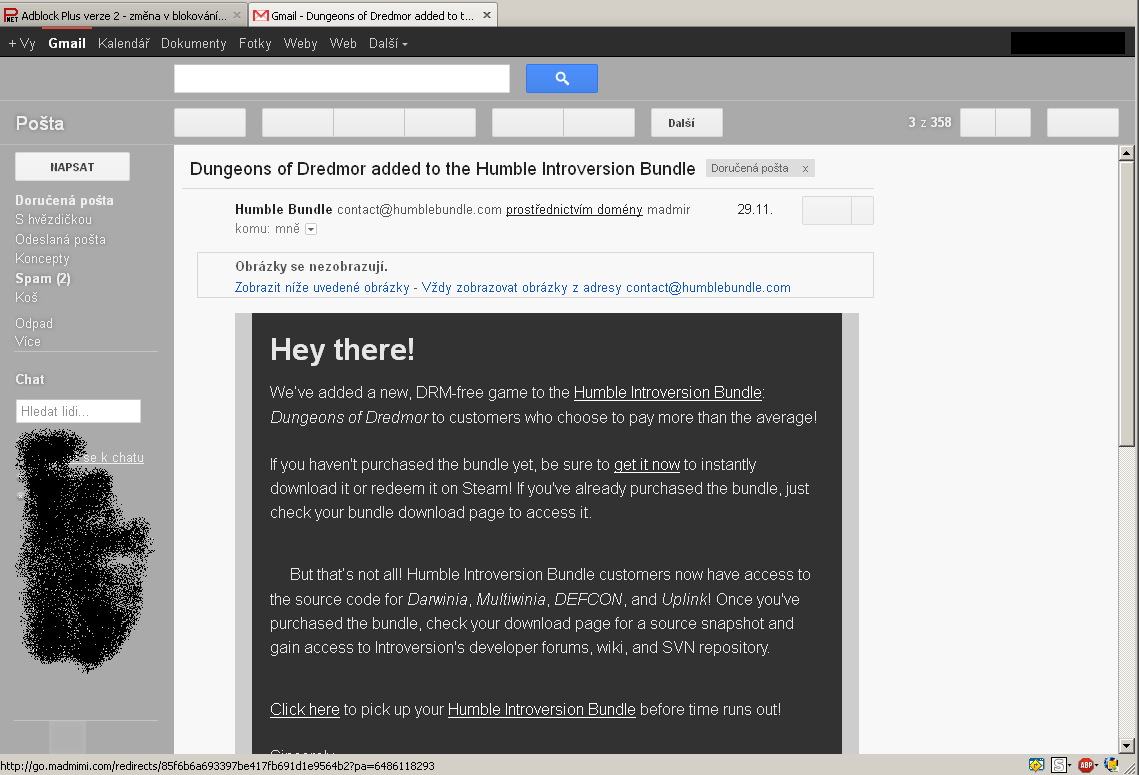This screenshot has width=1139, height=775.
Task: Expand recipient details arrow next to 'mně'
Action: coord(311,230)
